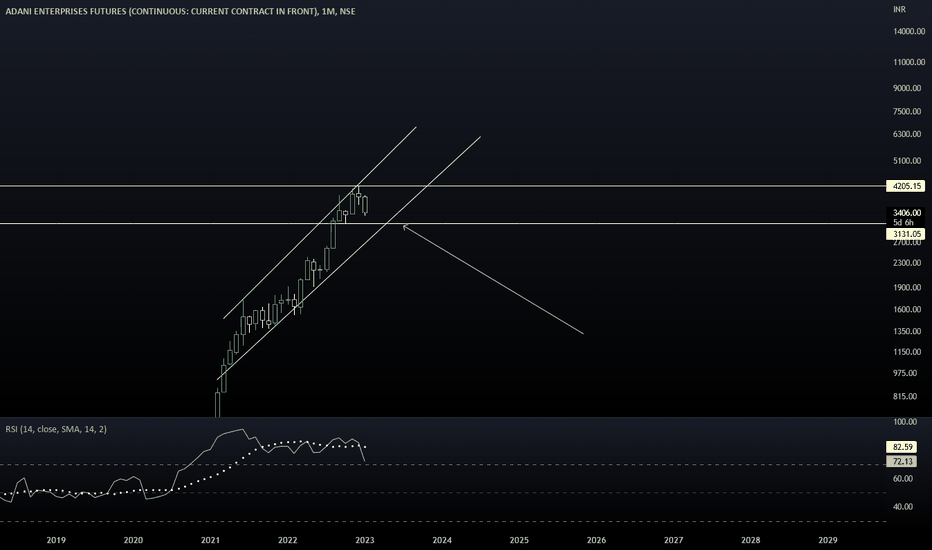Click the 5100.00 price axis tick
Viewport: 932px width, 550px height.
click(x=907, y=161)
